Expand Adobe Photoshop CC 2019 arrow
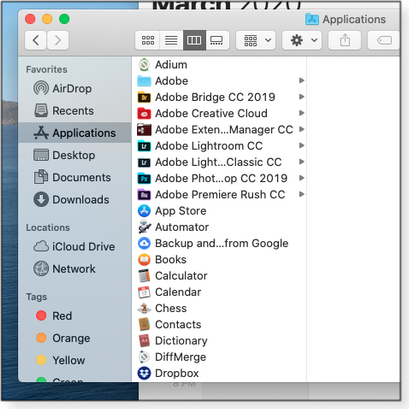Image resolution: width=409 pixels, height=409 pixels. (301, 178)
